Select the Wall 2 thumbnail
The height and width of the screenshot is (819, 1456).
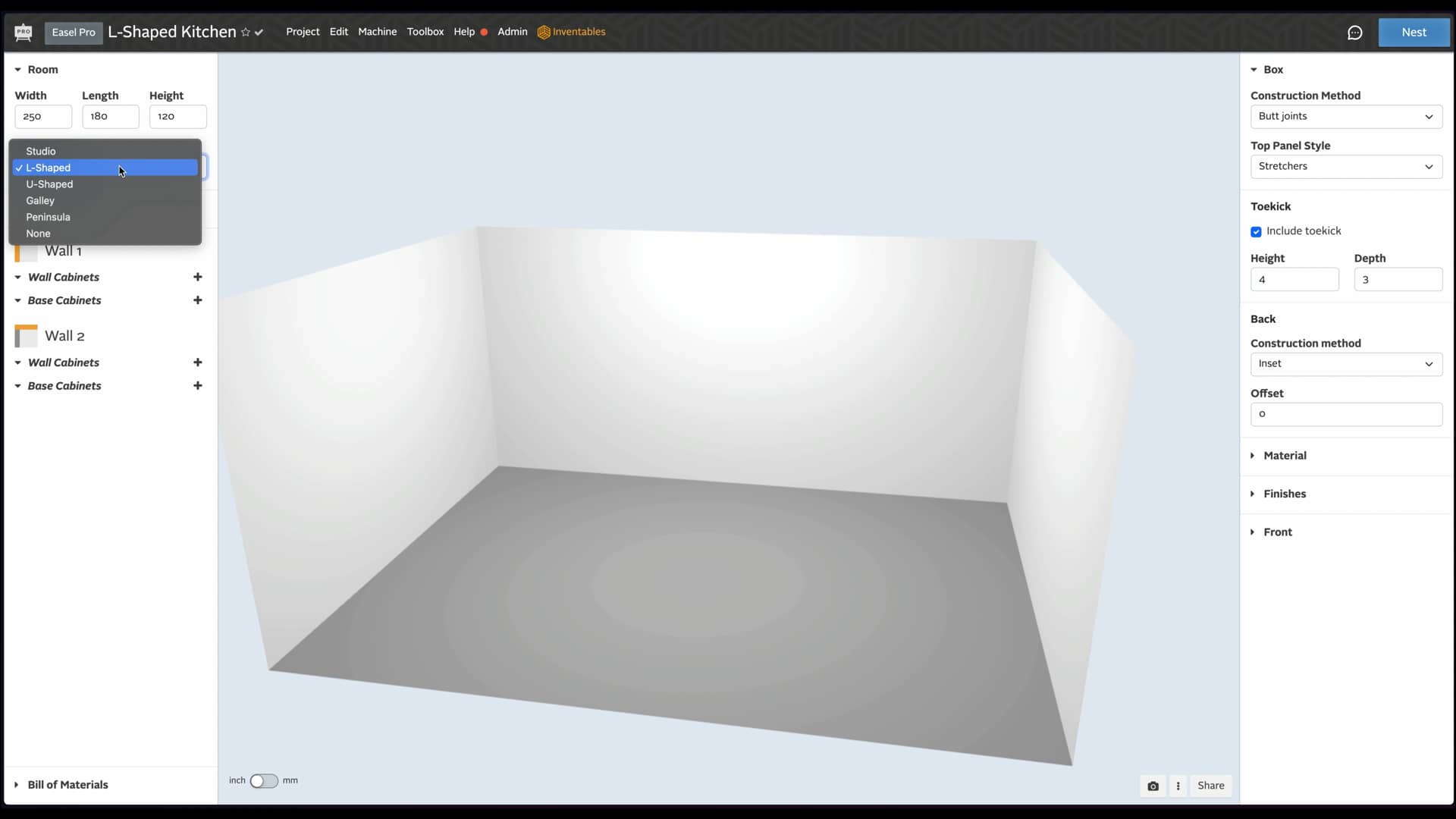pos(25,336)
